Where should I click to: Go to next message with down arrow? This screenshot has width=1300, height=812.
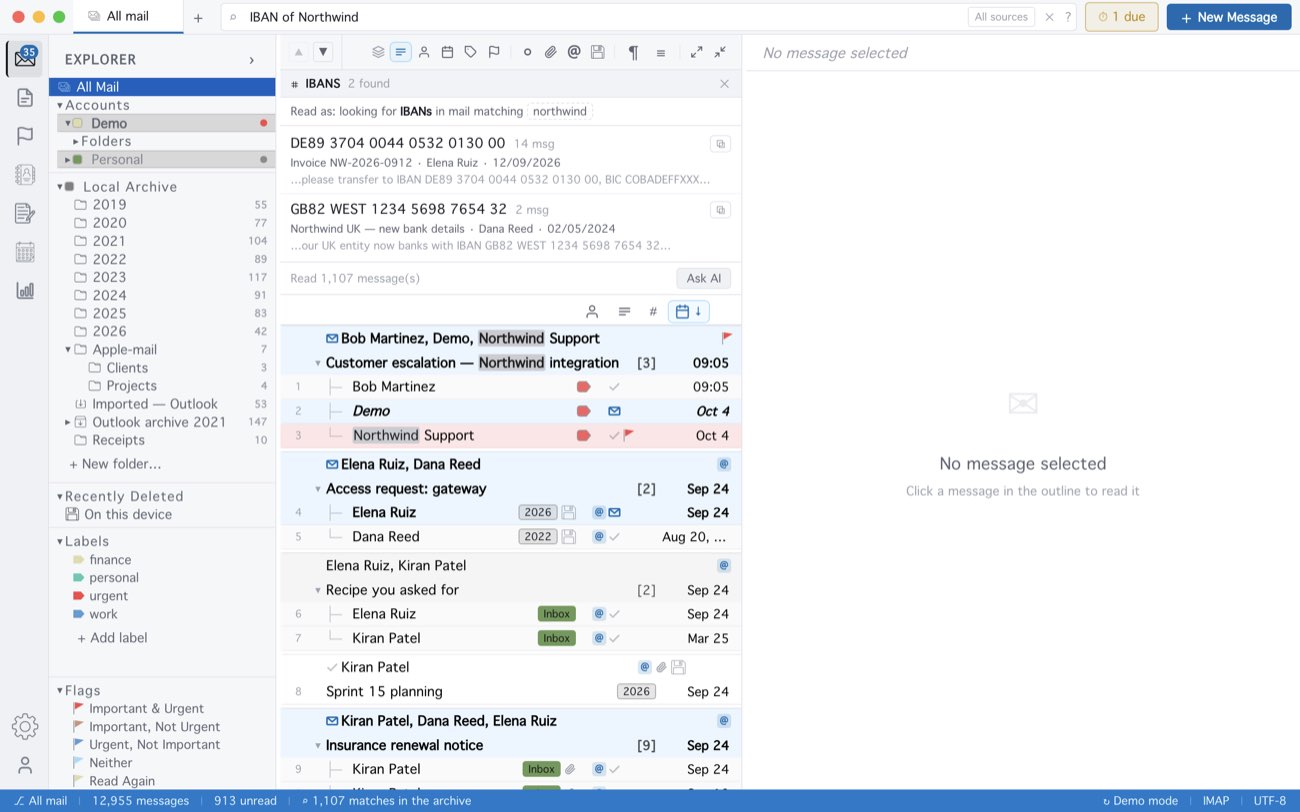coord(322,52)
